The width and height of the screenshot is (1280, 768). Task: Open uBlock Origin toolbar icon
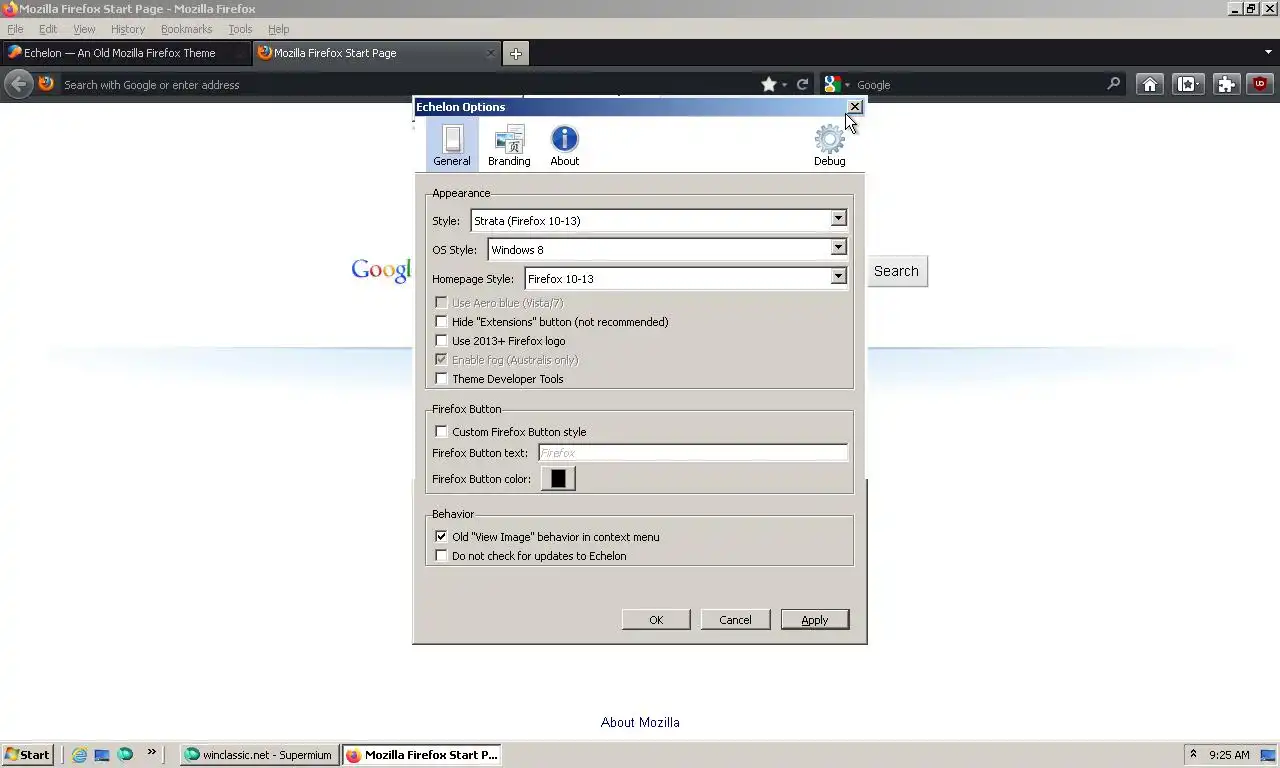tap(1259, 84)
